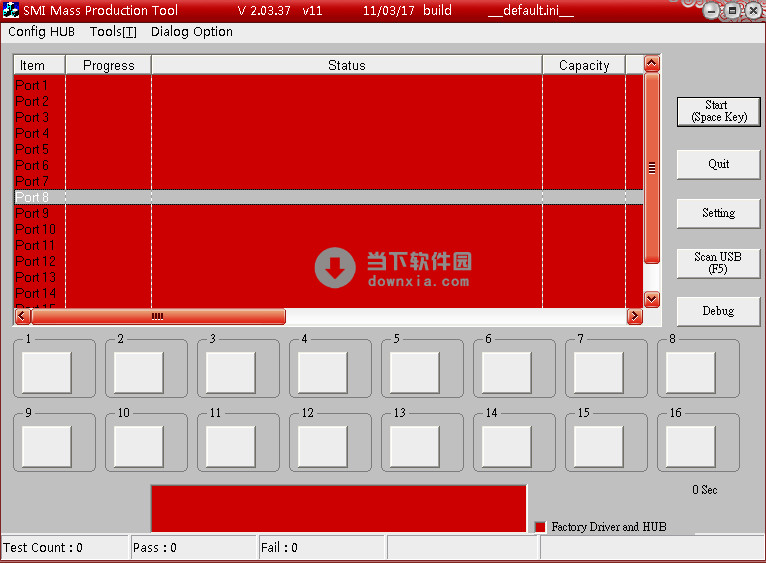Select the Port 7 row
This screenshot has height=564, width=766.
click(x=328, y=182)
